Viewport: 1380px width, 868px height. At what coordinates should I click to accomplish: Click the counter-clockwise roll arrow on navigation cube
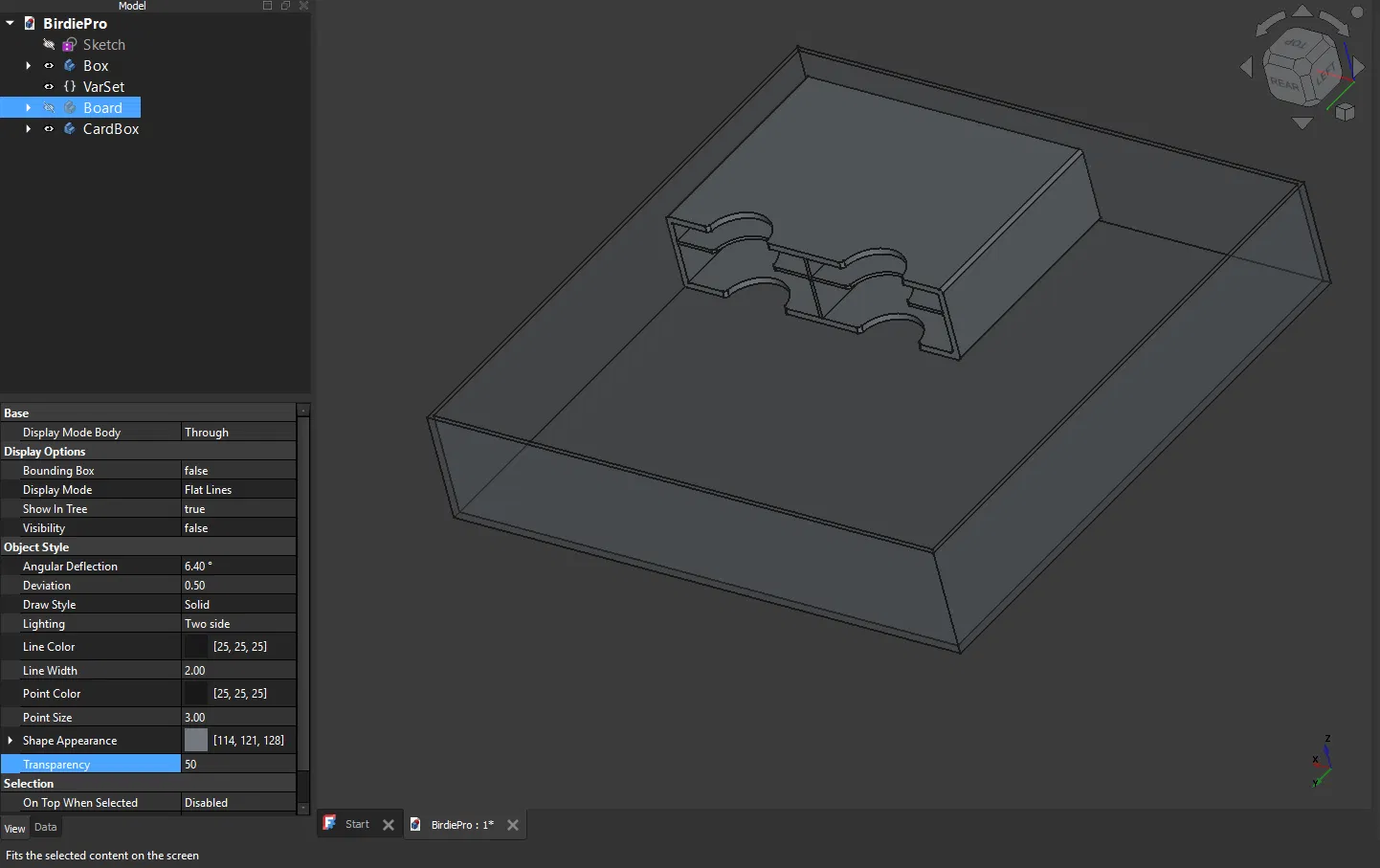point(1270,24)
